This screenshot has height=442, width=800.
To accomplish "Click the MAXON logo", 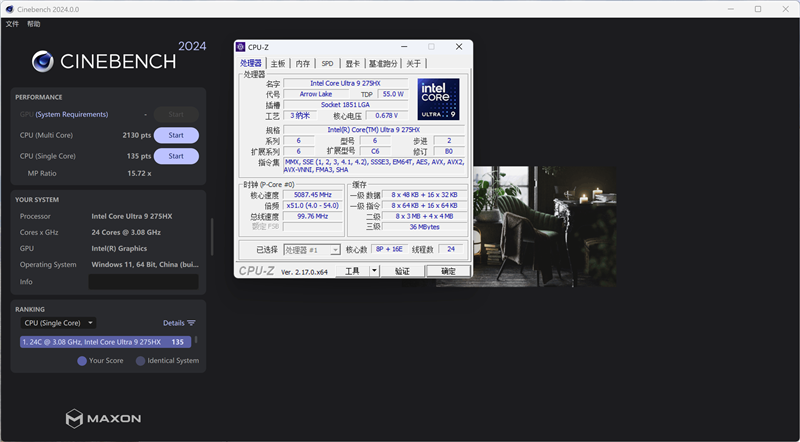I will pos(104,419).
